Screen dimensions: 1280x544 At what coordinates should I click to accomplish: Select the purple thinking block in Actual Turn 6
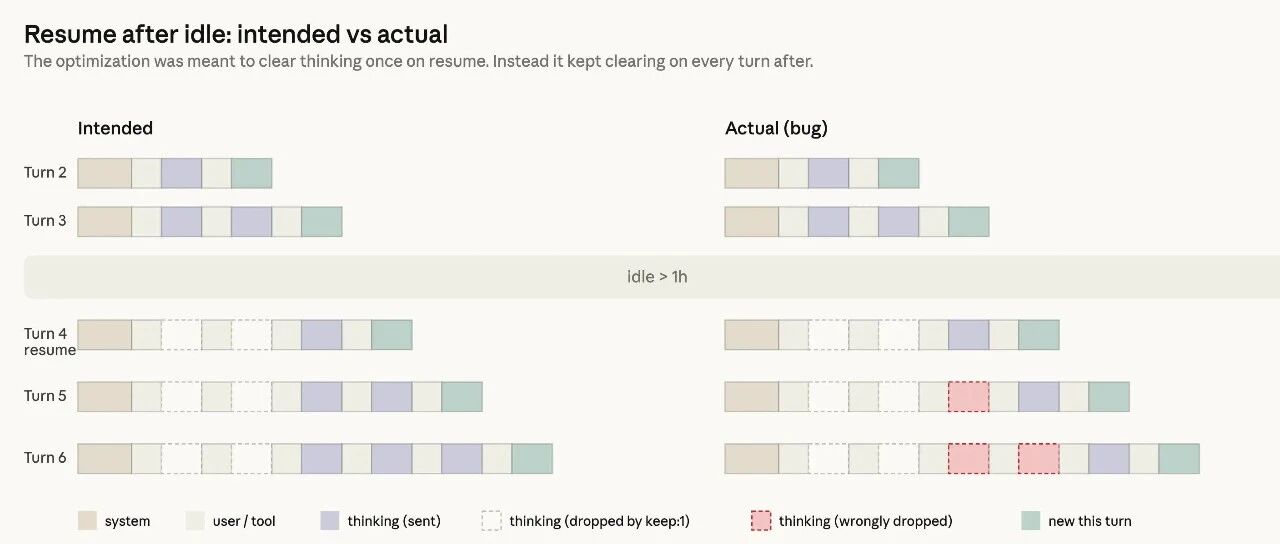1108,458
